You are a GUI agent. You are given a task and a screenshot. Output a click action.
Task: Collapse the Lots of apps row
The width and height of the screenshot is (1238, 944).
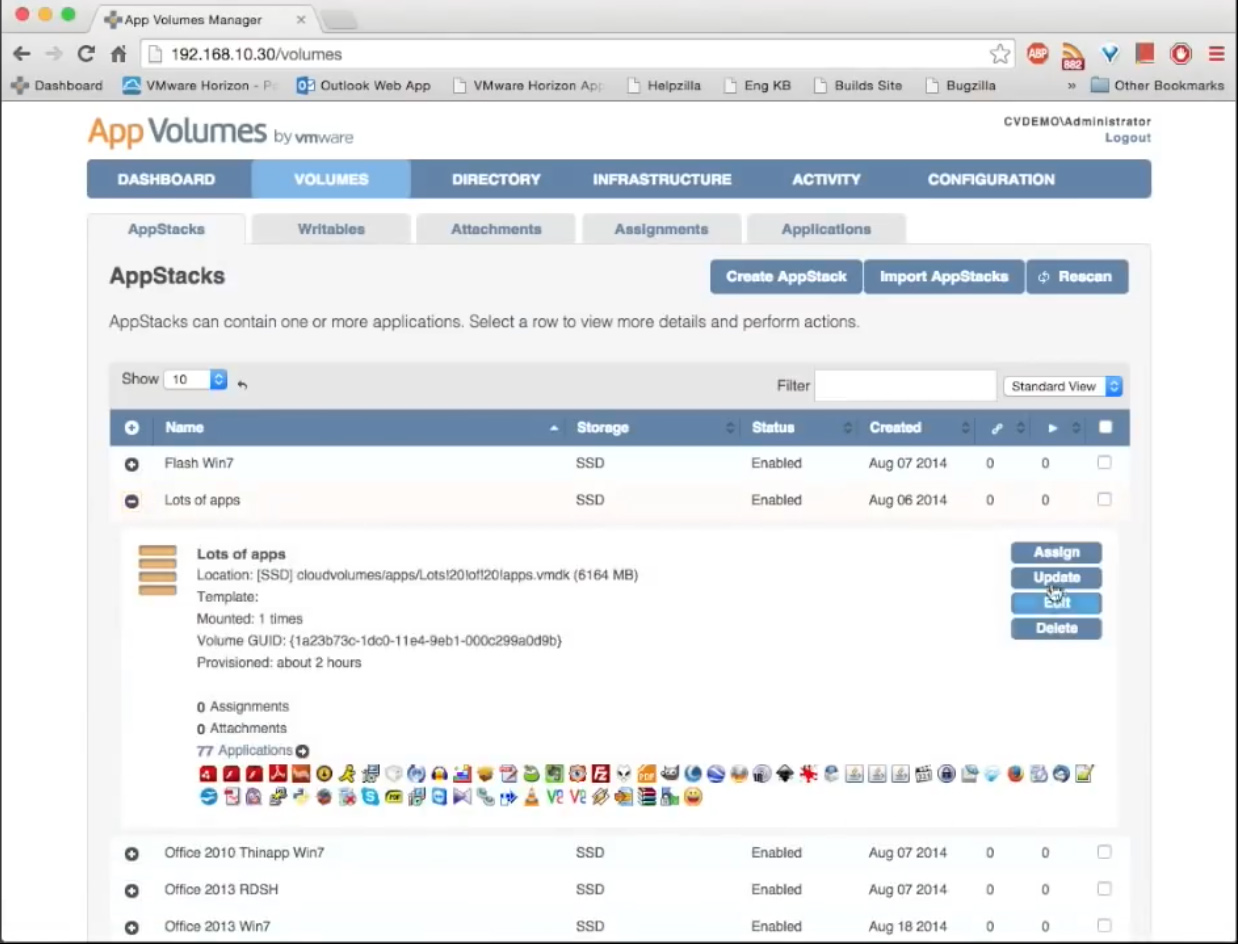tap(131, 501)
